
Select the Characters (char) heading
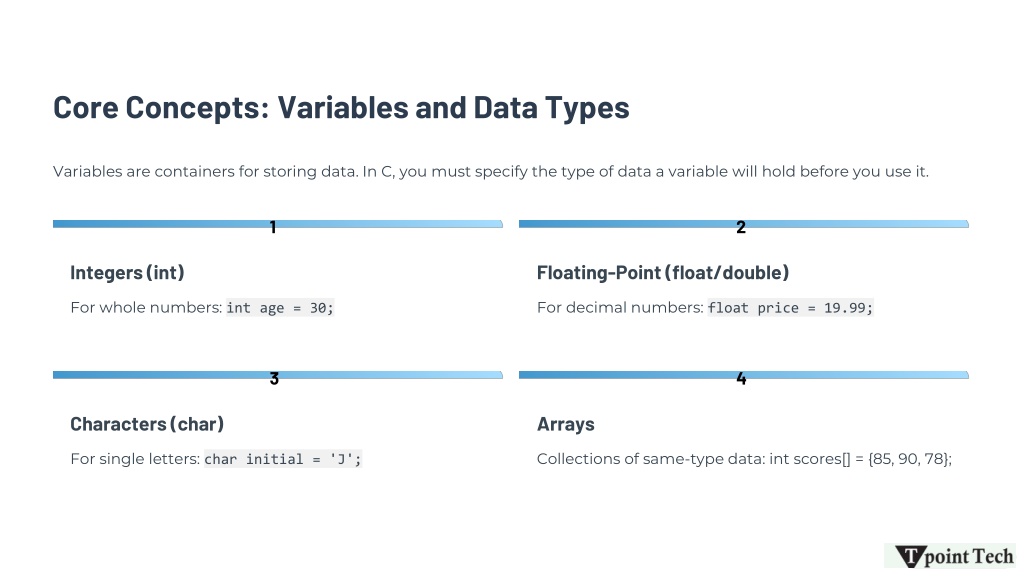point(147,424)
